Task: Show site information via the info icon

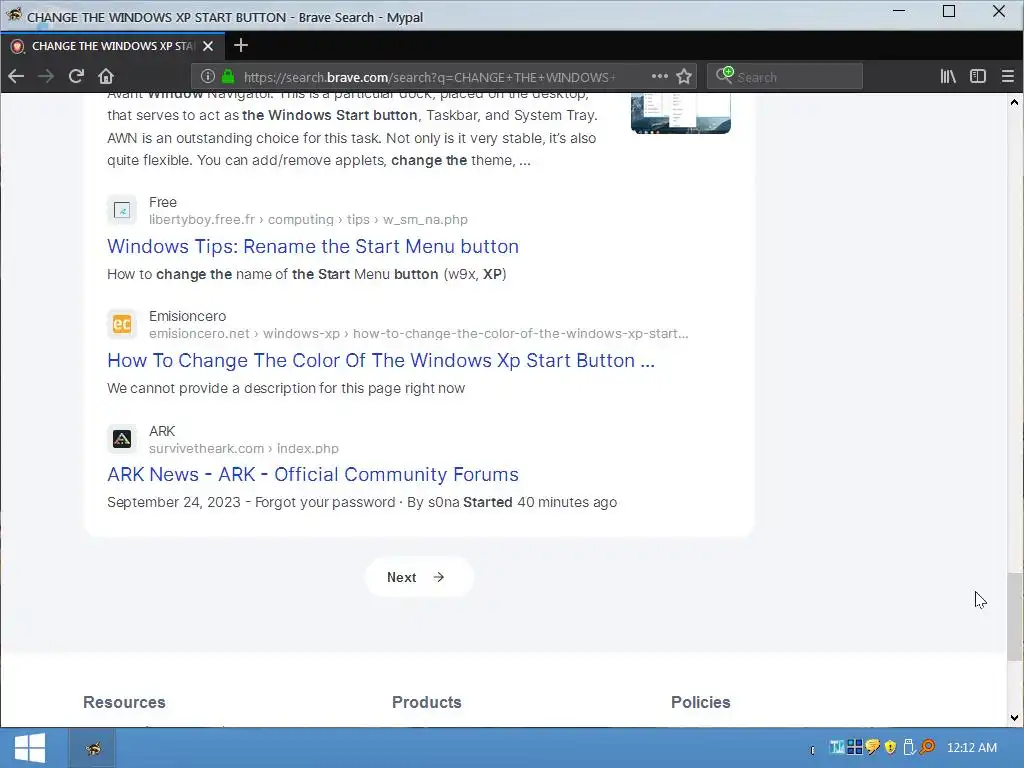Action: [208, 76]
